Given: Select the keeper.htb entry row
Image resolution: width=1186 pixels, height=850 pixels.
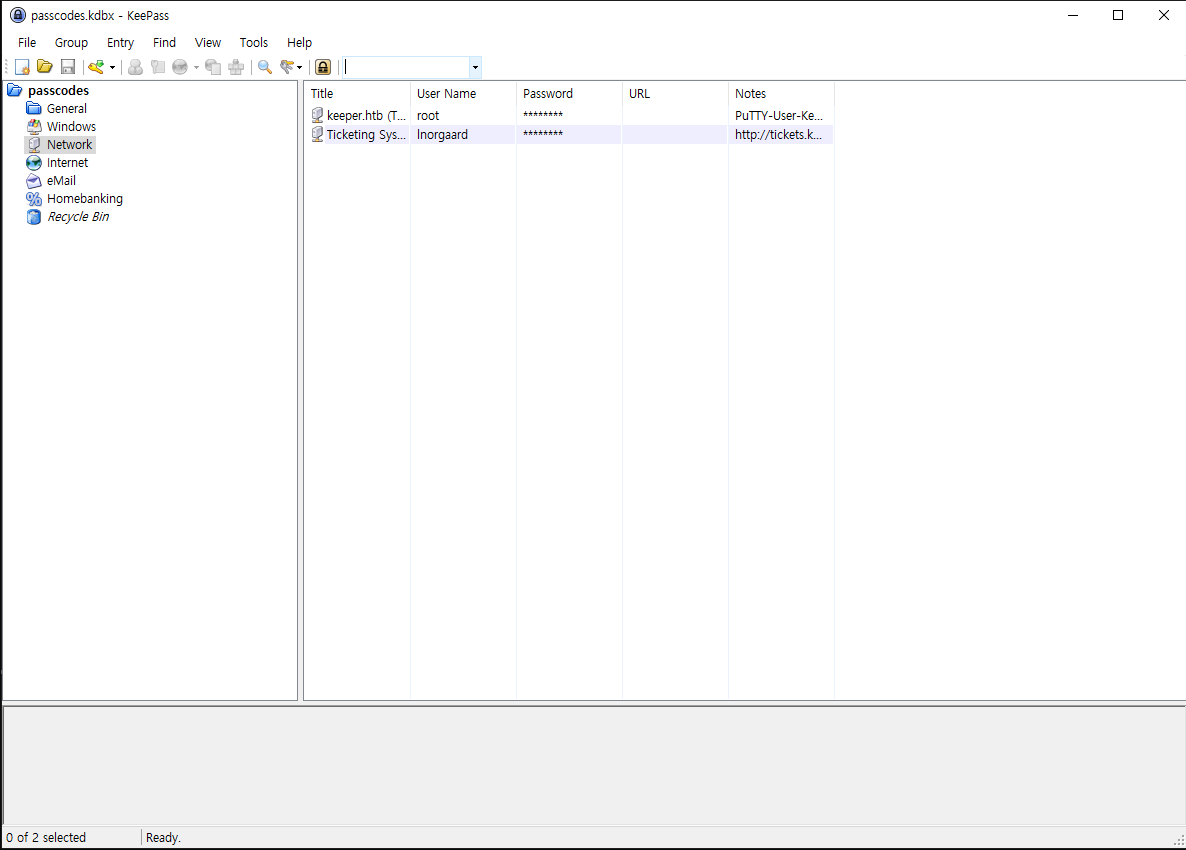Looking at the screenshot, I should point(569,116).
